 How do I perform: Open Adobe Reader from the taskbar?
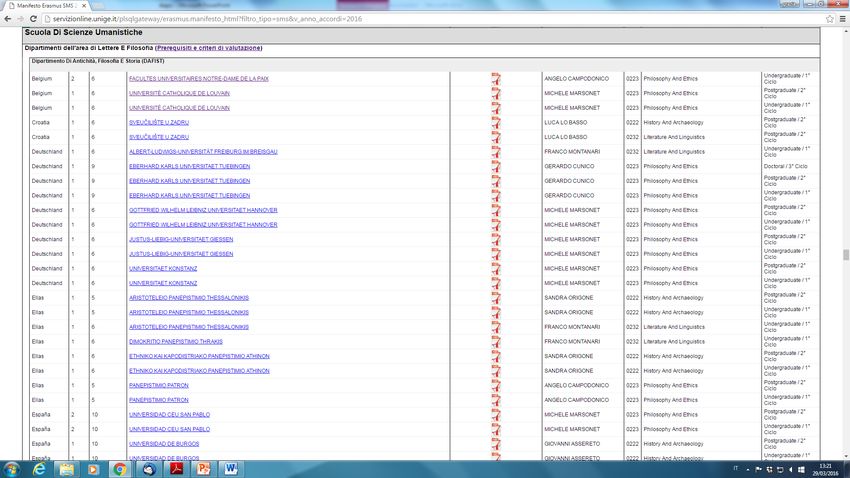click(x=174, y=467)
